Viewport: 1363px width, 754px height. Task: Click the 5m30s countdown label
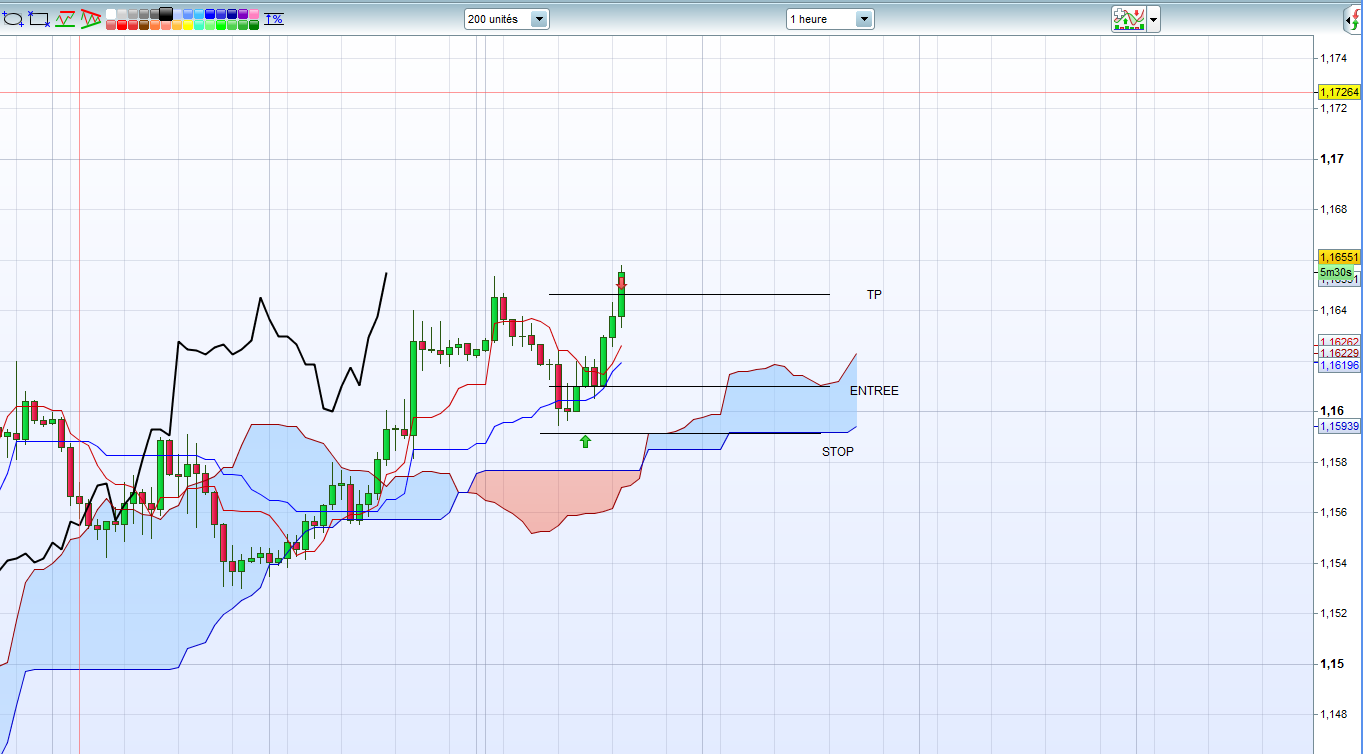click(x=1335, y=272)
